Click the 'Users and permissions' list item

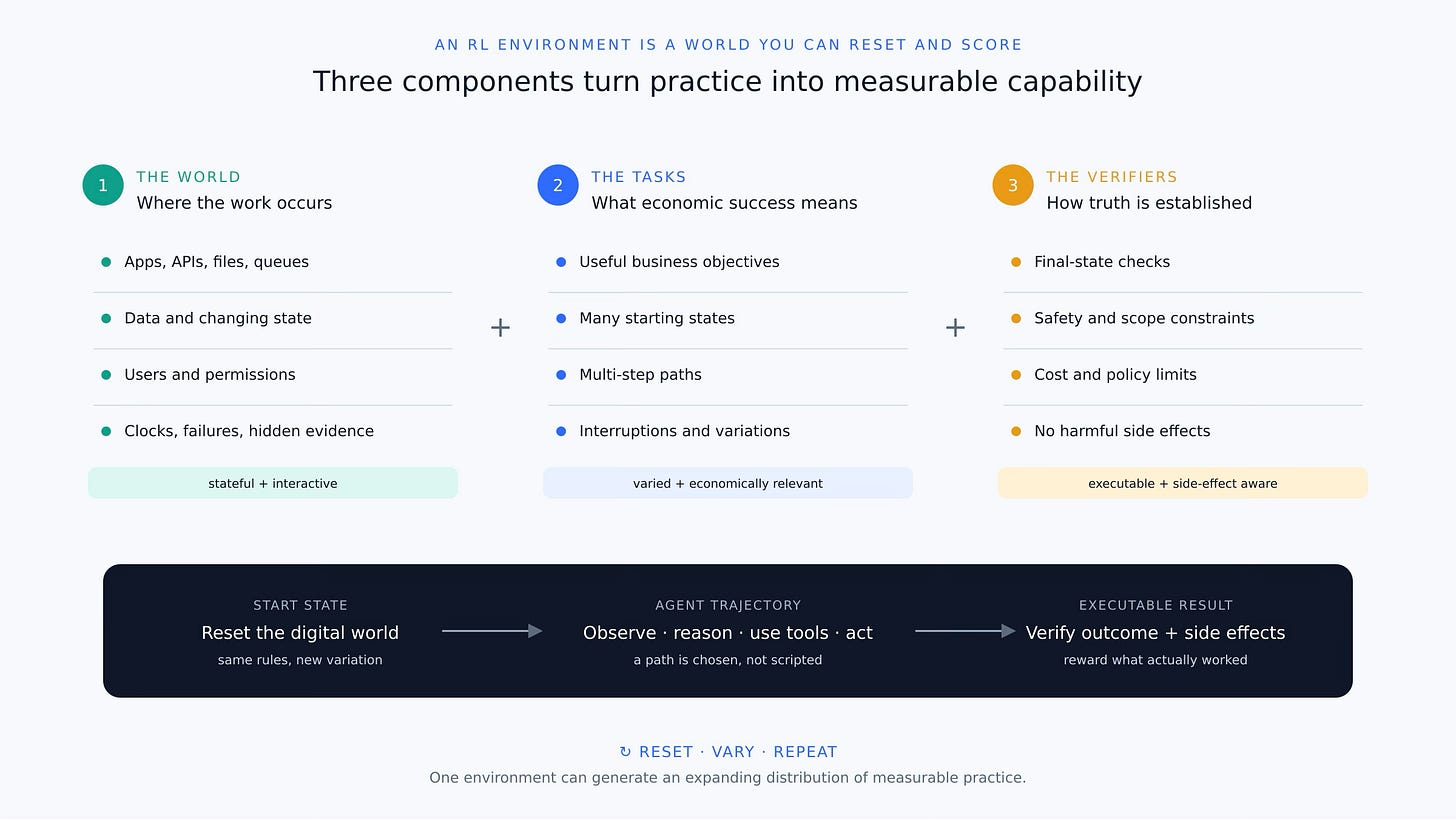click(273, 375)
